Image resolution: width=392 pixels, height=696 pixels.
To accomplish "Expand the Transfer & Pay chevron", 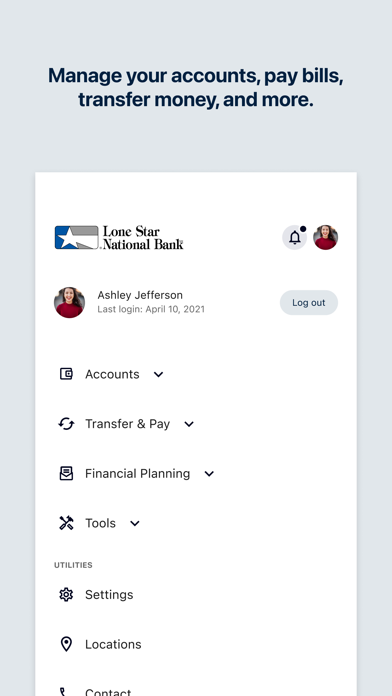I will pos(189,424).
